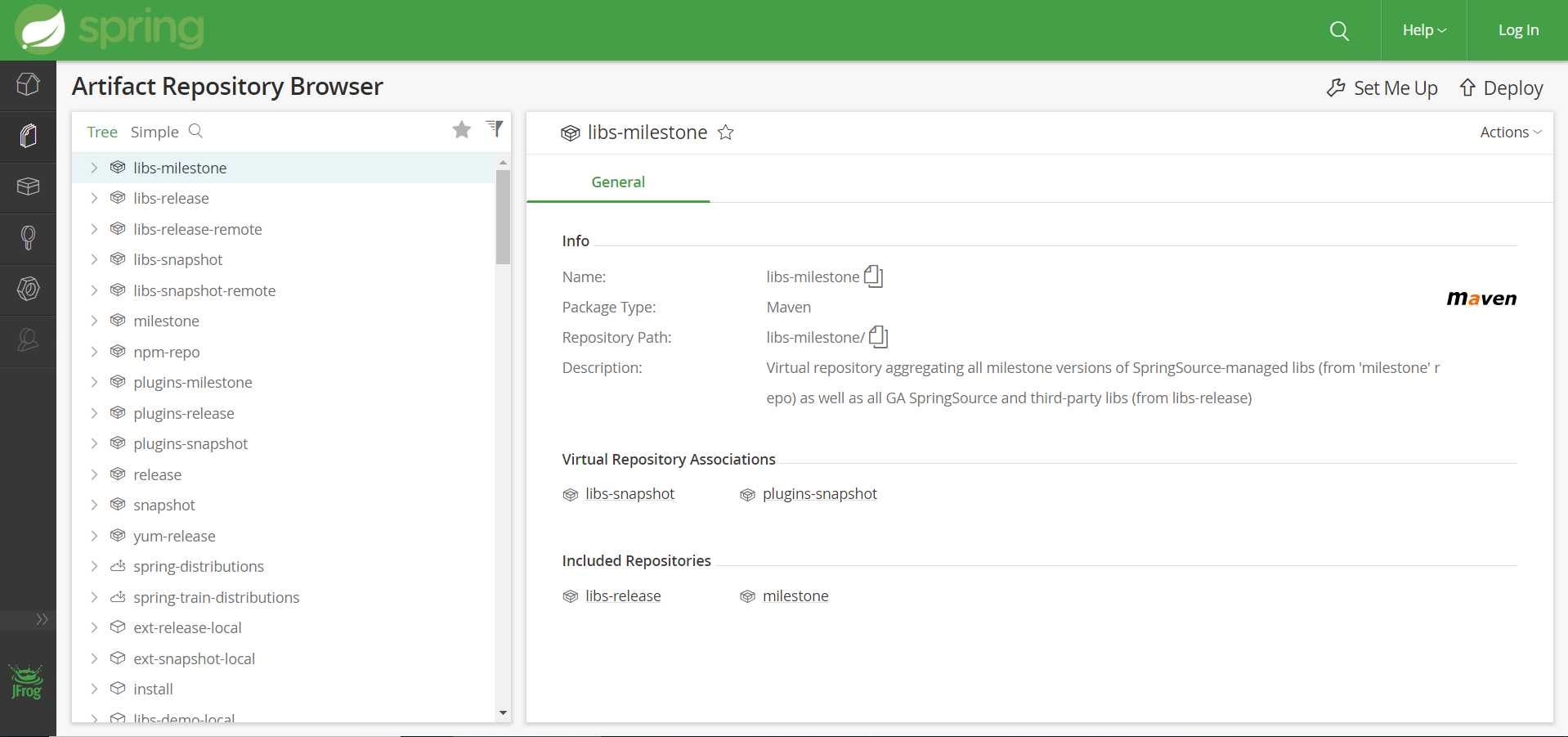Click the tree search magnifier icon
The height and width of the screenshot is (737, 1568).
[x=195, y=131]
